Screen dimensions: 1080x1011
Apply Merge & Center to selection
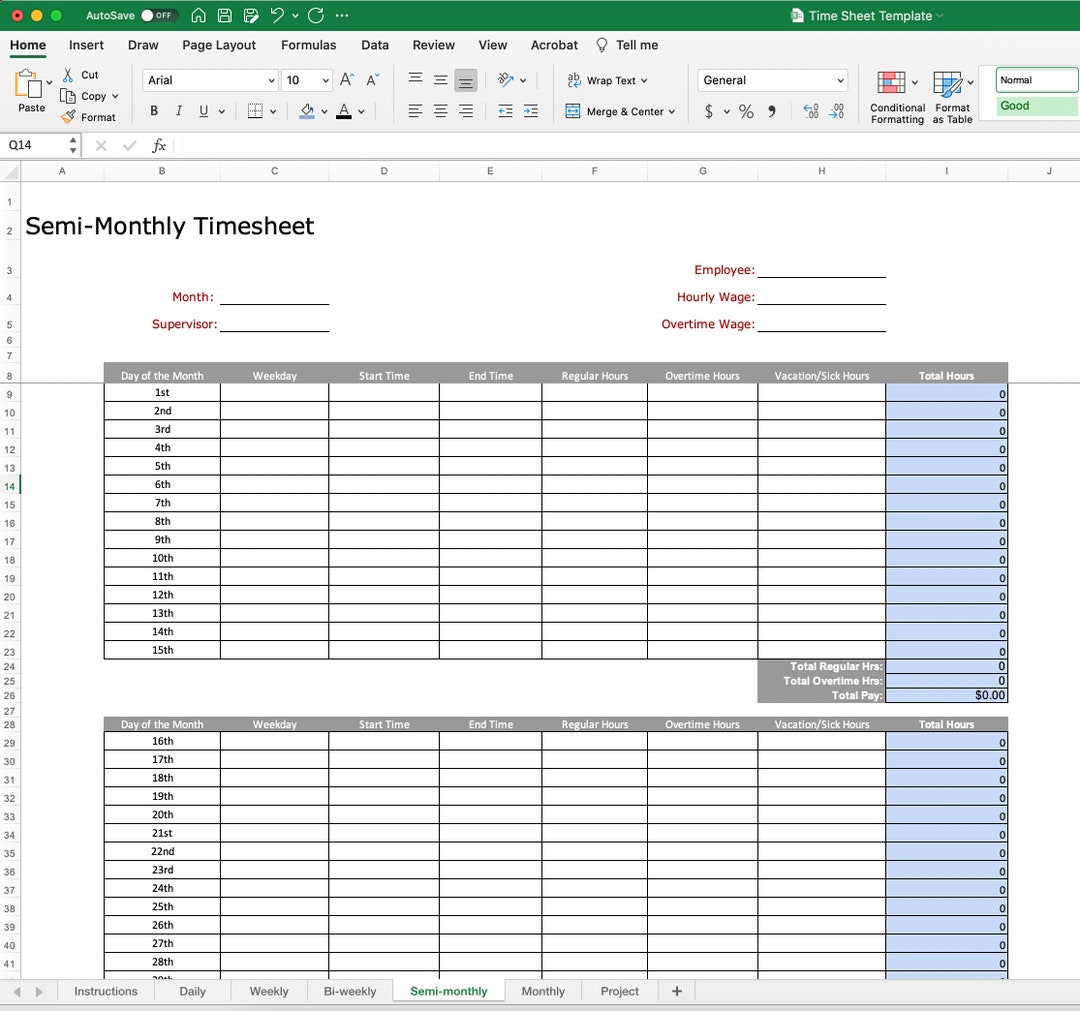click(x=620, y=111)
